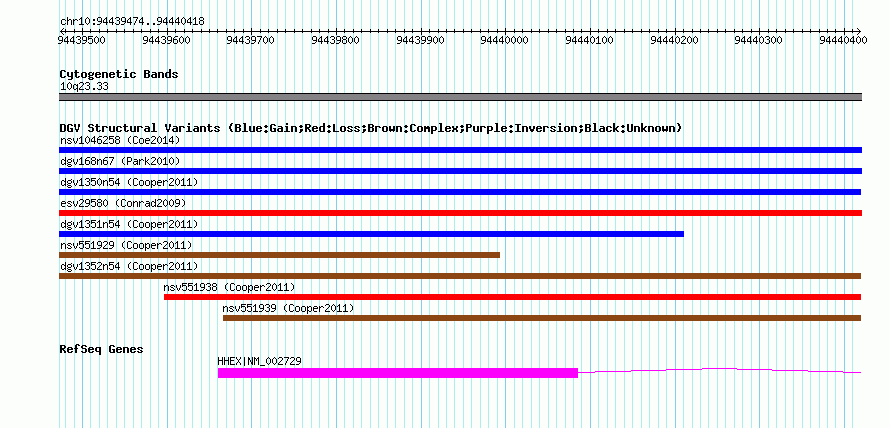890x428 pixels.
Task: Select ruler position 94440300
Action: (759, 40)
